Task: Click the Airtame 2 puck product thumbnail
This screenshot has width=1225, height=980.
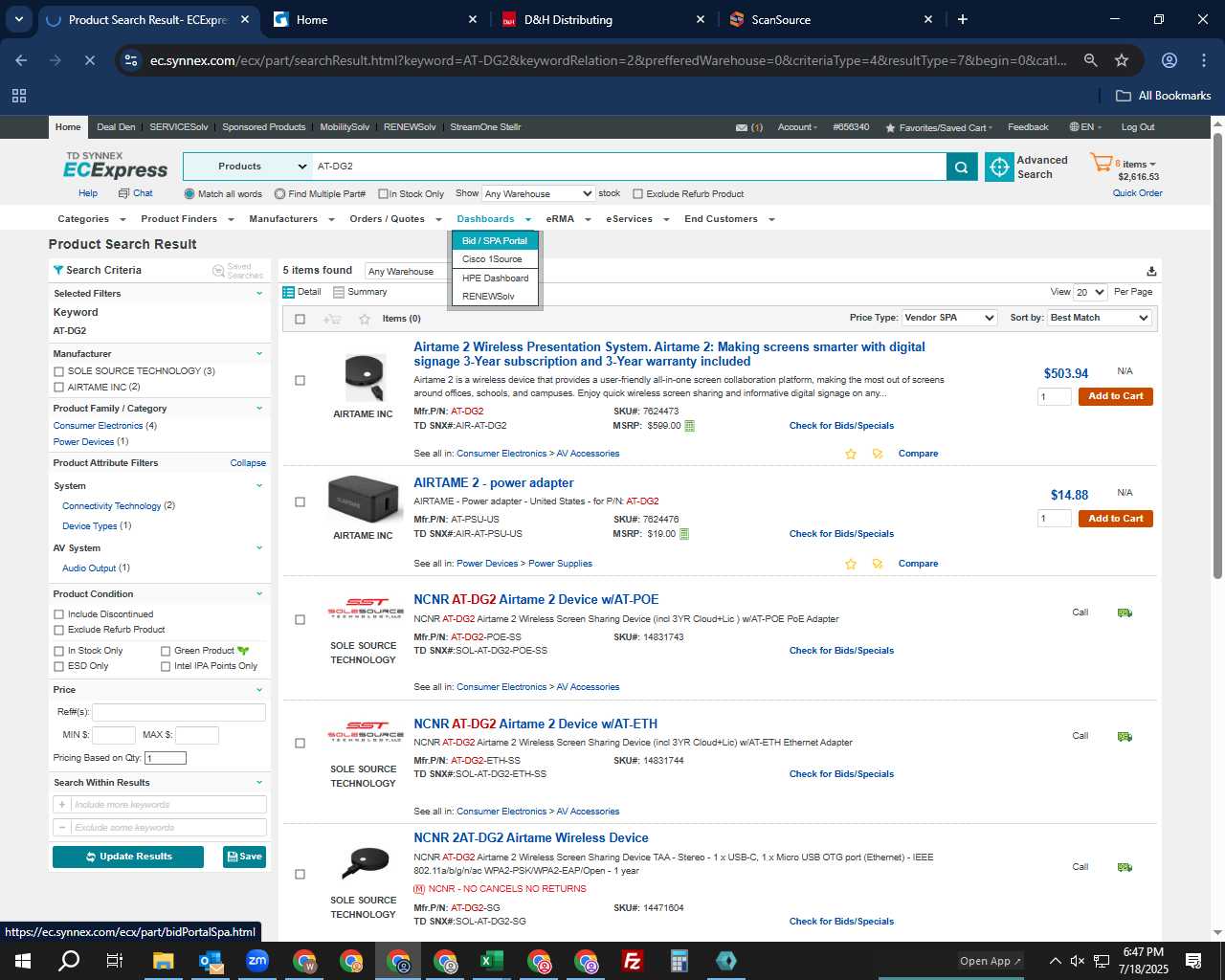Action: pyautogui.click(x=364, y=378)
